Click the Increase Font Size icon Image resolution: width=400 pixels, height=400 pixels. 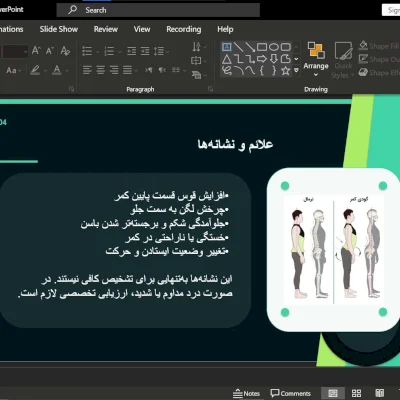tap(36, 51)
